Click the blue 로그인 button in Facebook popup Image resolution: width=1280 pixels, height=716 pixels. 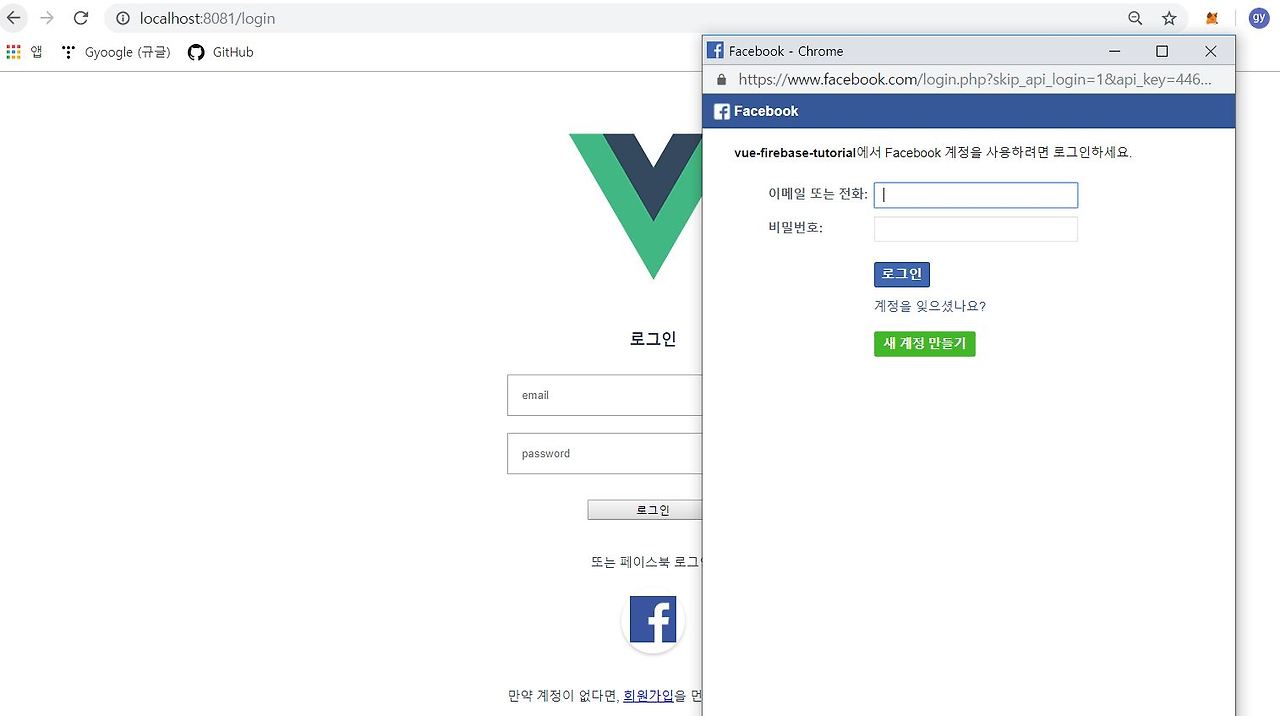pyautogui.click(x=902, y=274)
